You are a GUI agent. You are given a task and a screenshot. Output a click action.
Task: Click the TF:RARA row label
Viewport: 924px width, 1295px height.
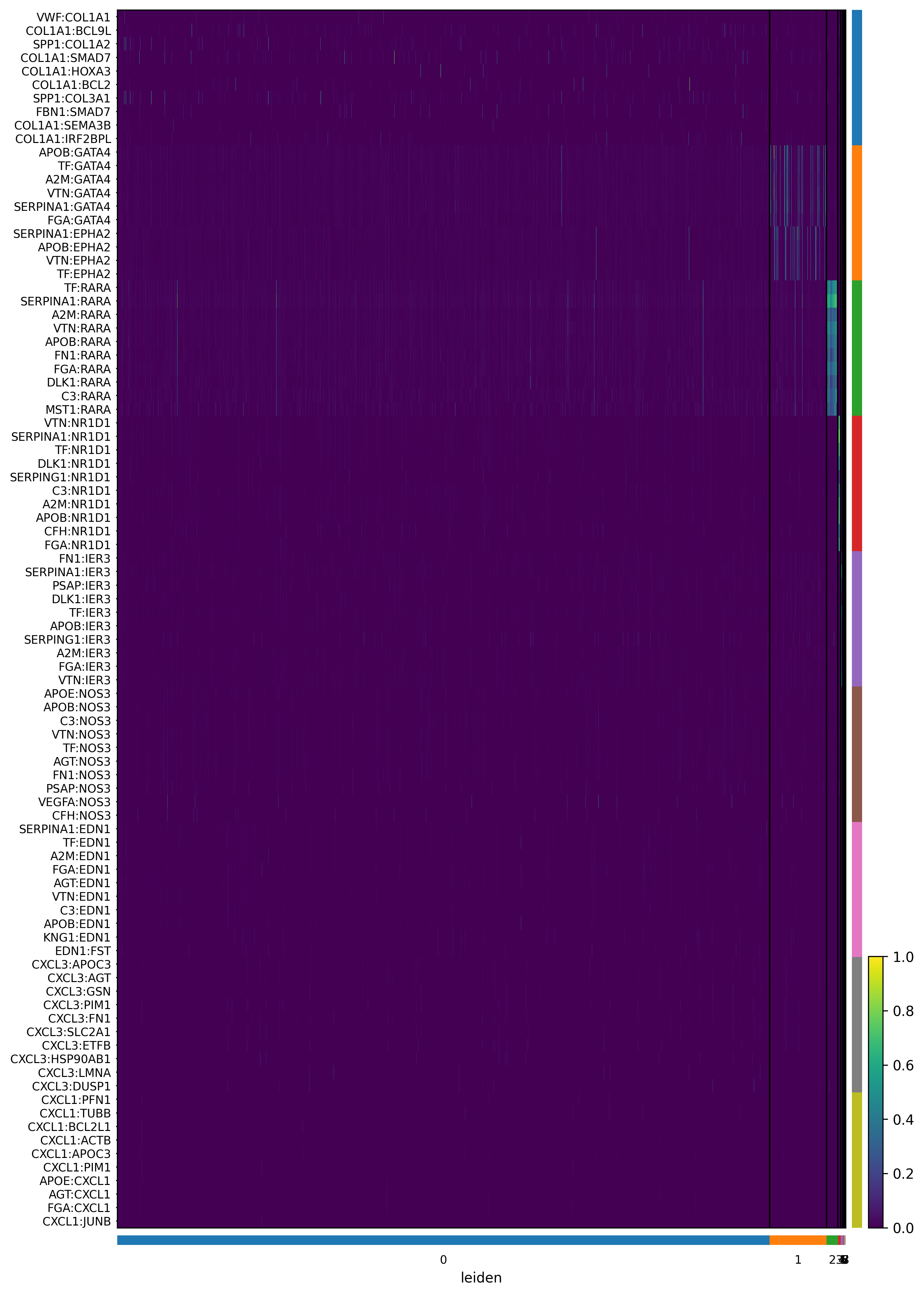[x=88, y=288]
